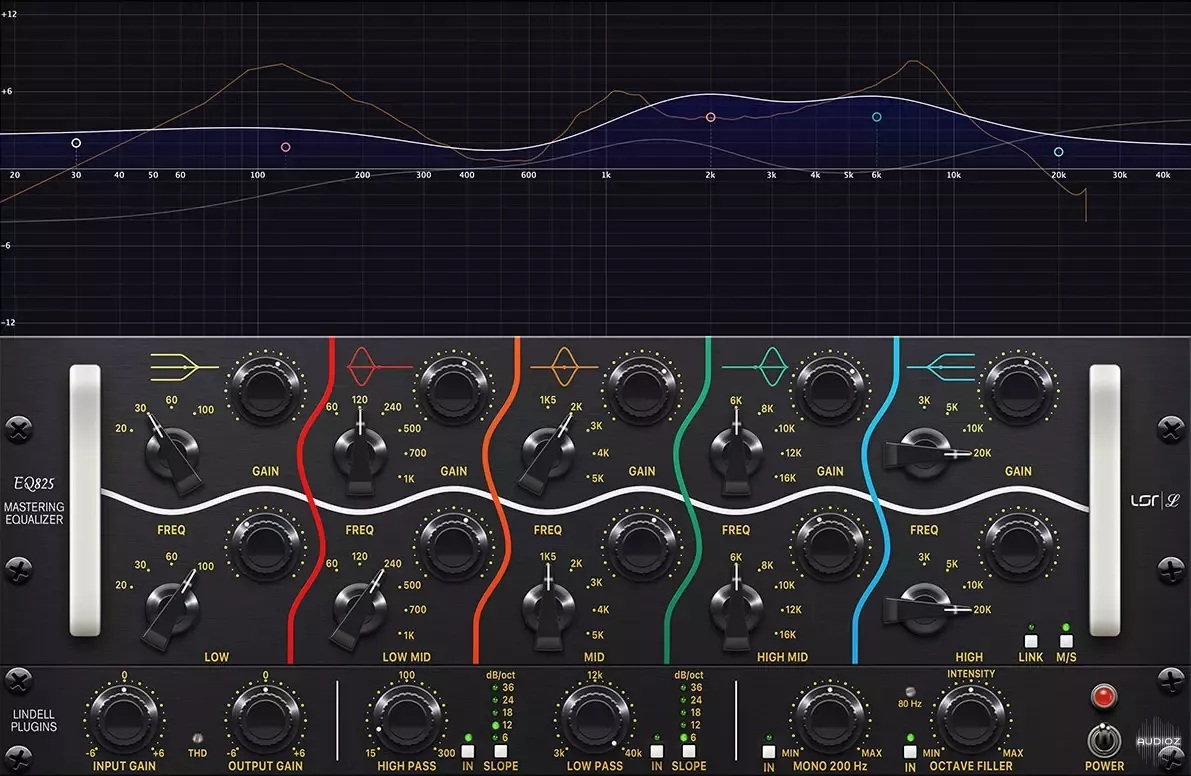Click the upper High Mid gain knob
Image resolution: width=1191 pixels, height=776 pixels.
click(830, 390)
